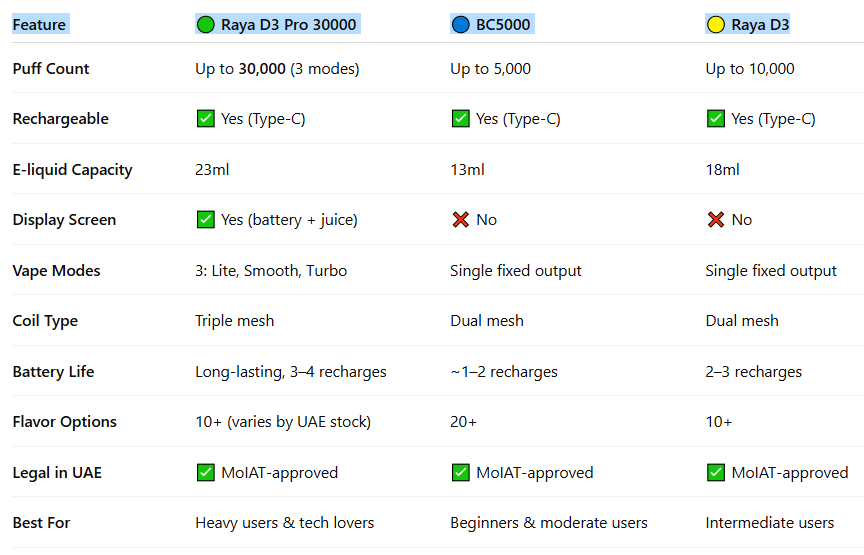Image resolution: width=864 pixels, height=555 pixels.
Task: Click the Vape Modes row label
Action: (56, 271)
